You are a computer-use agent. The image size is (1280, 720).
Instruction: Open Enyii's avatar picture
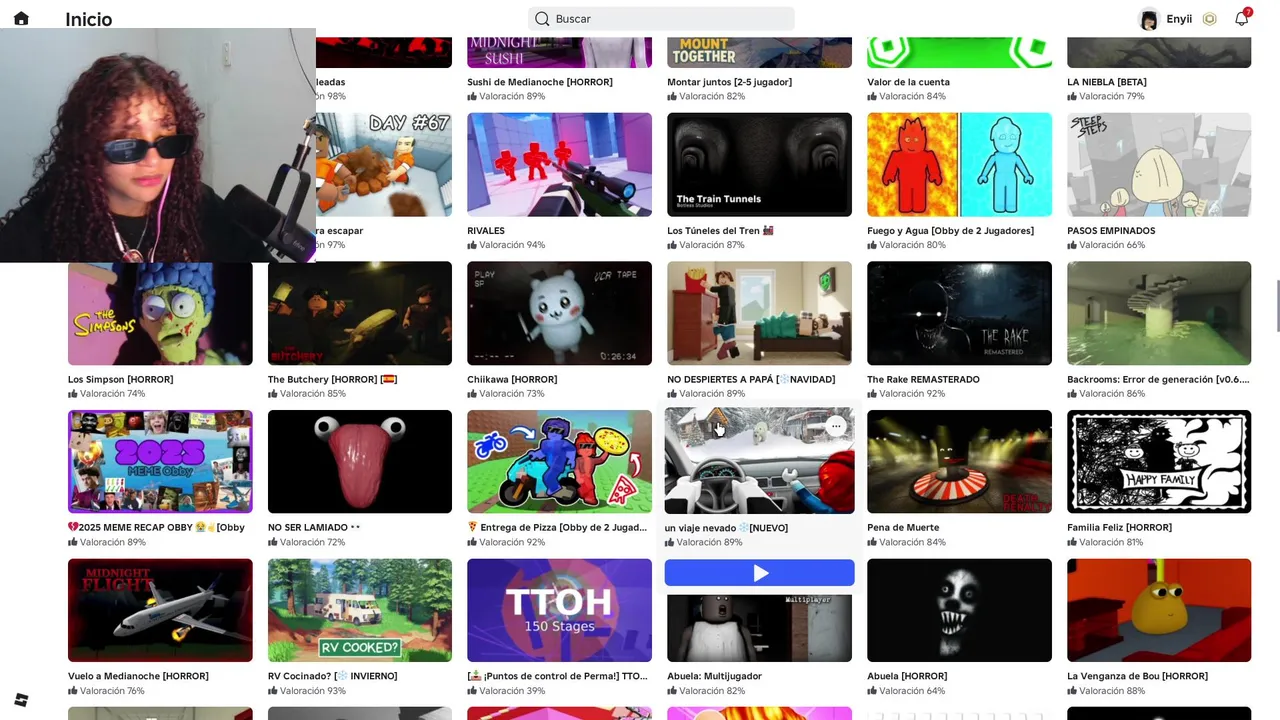pos(1149,19)
